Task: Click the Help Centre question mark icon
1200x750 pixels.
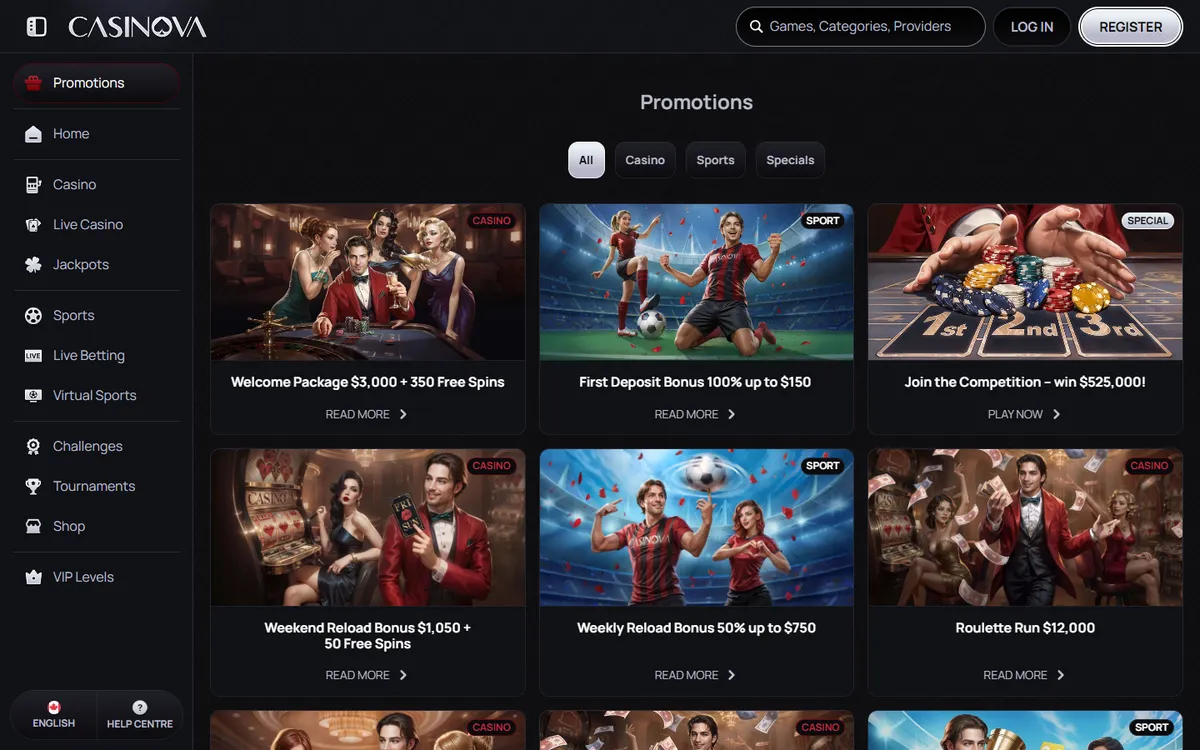Action: point(140,707)
